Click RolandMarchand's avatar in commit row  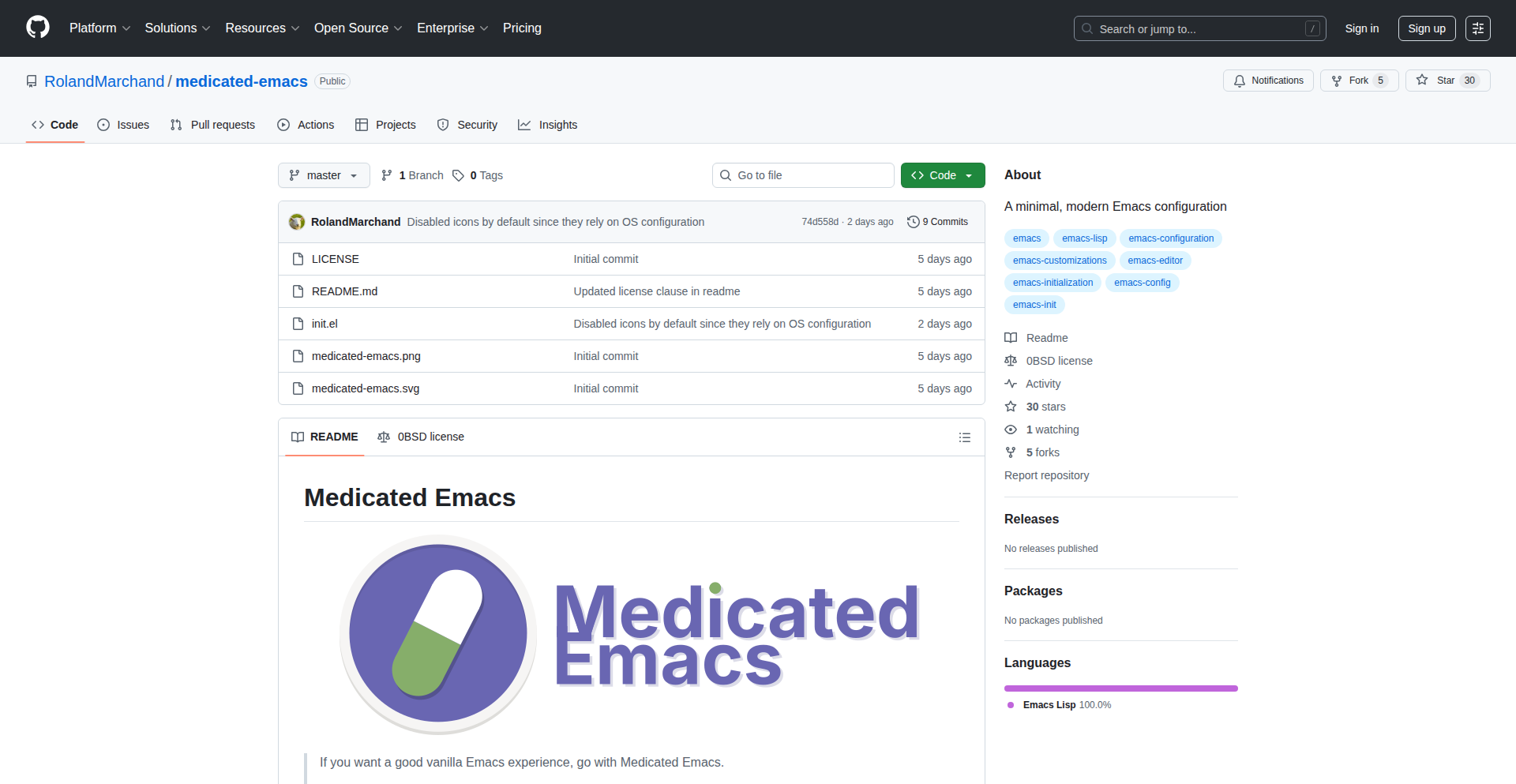297,222
